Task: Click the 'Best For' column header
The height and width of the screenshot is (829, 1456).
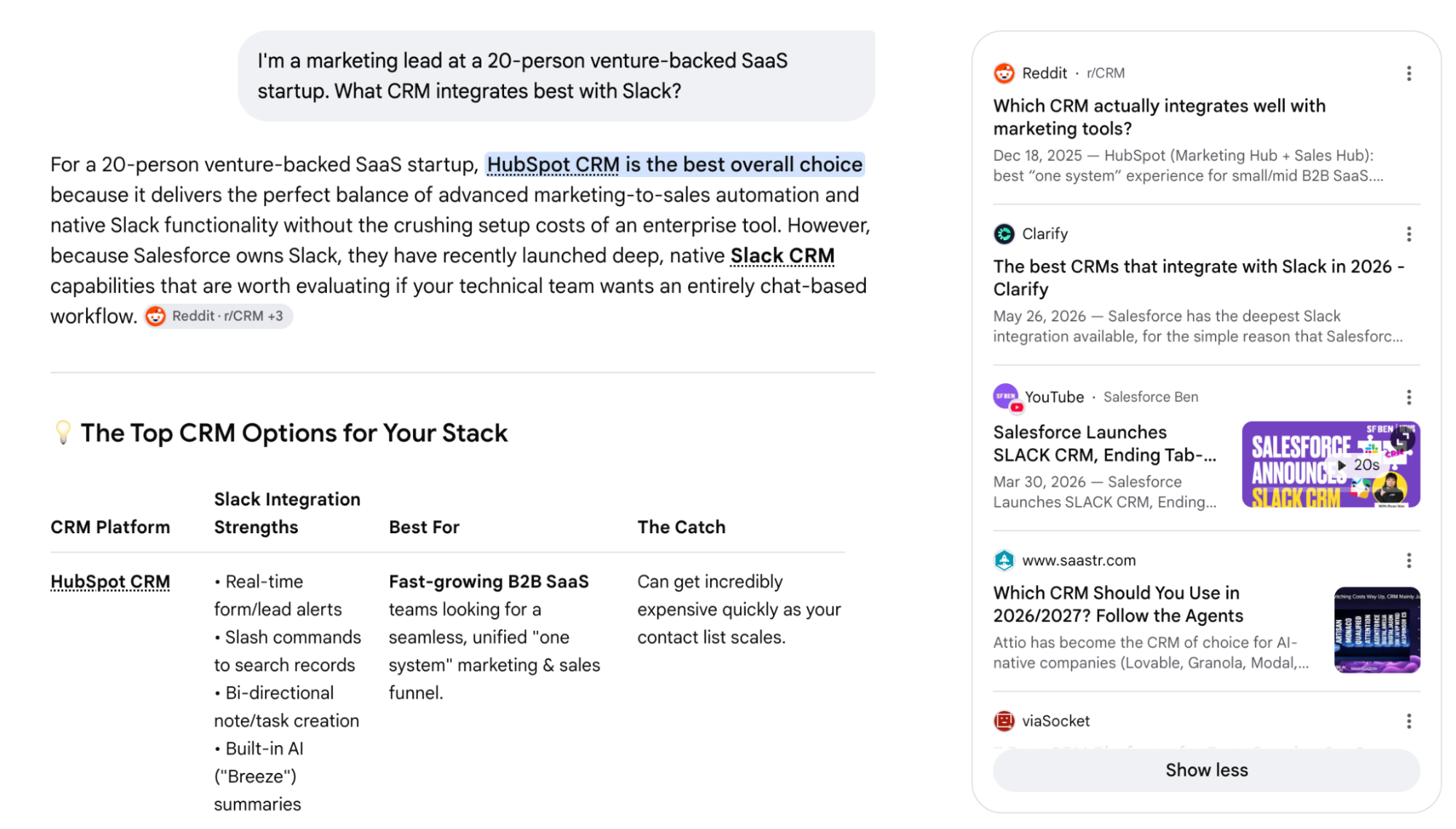Action: (424, 527)
